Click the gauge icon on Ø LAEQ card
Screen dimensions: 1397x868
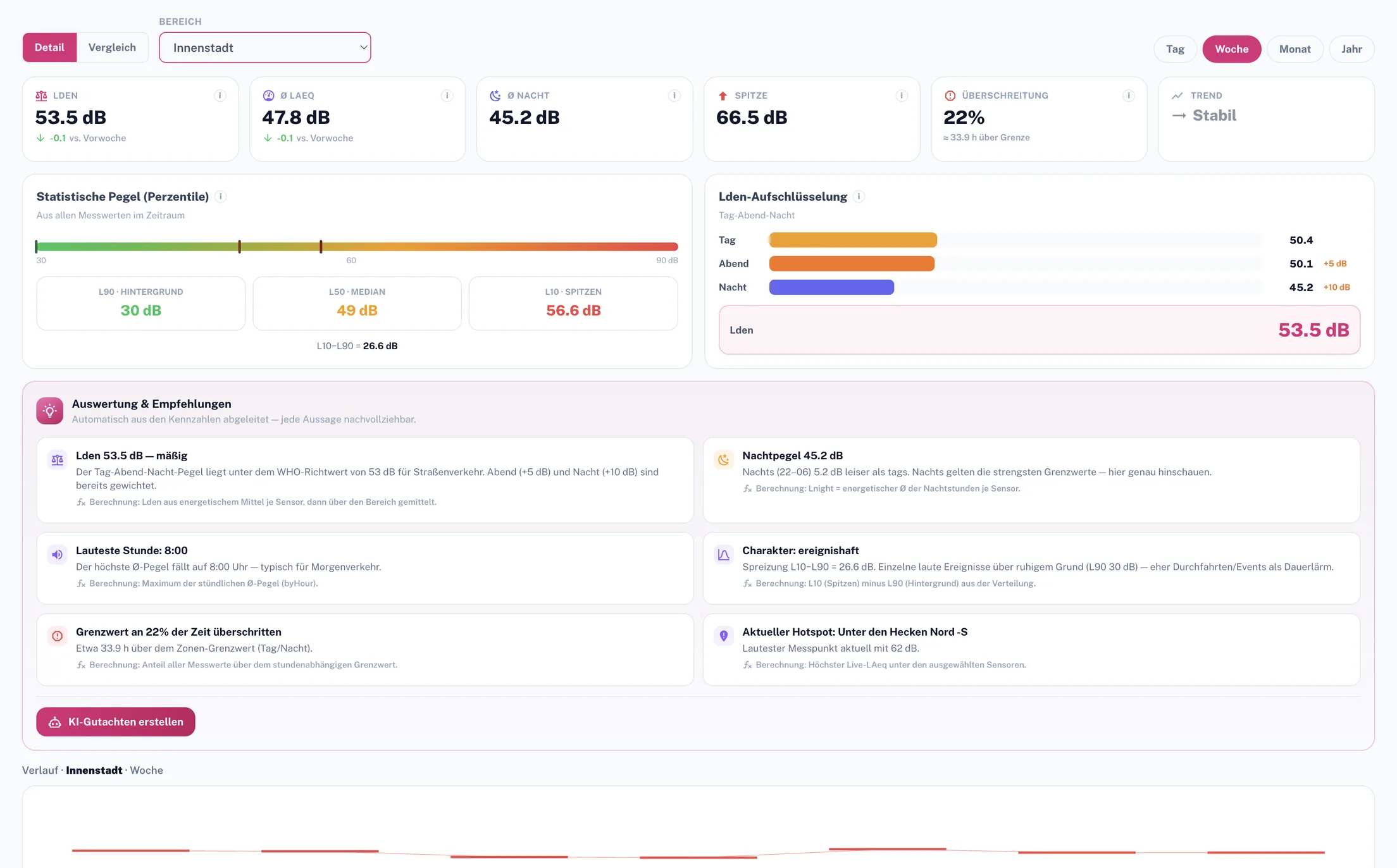pyautogui.click(x=268, y=96)
